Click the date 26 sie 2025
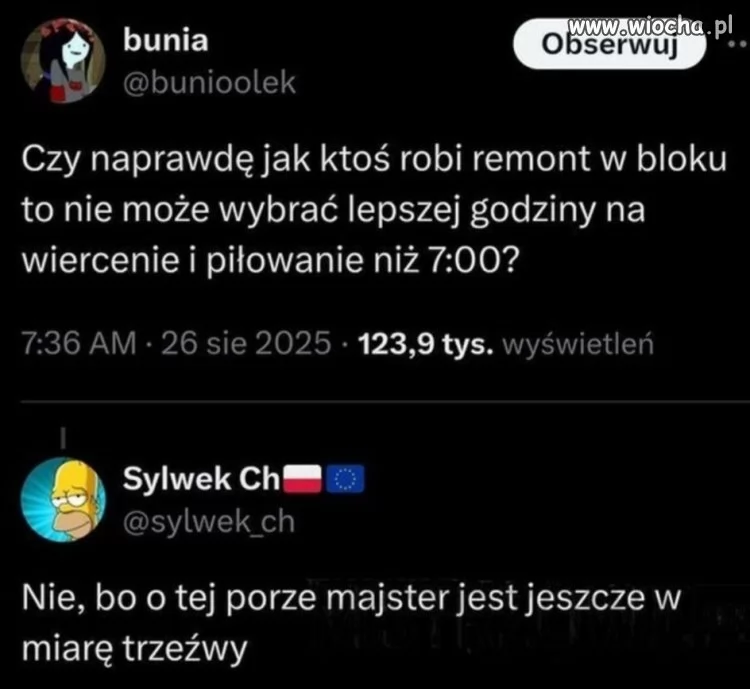The height and width of the screenshot is (689, 750). [246, 343]
